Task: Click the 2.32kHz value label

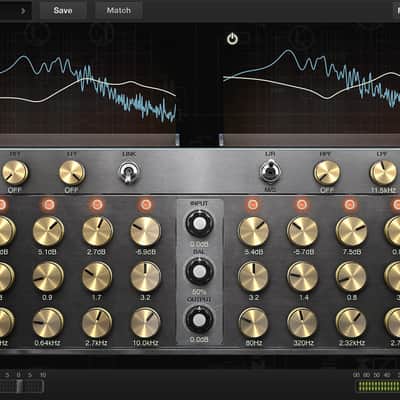Action: click(351, 343)
